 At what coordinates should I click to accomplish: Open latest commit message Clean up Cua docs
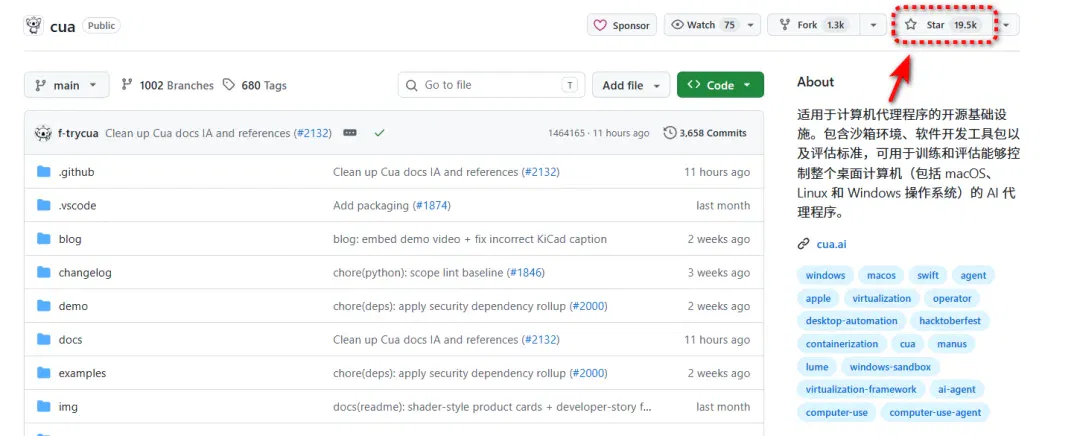pyautogui.click(x=218, y=133)
